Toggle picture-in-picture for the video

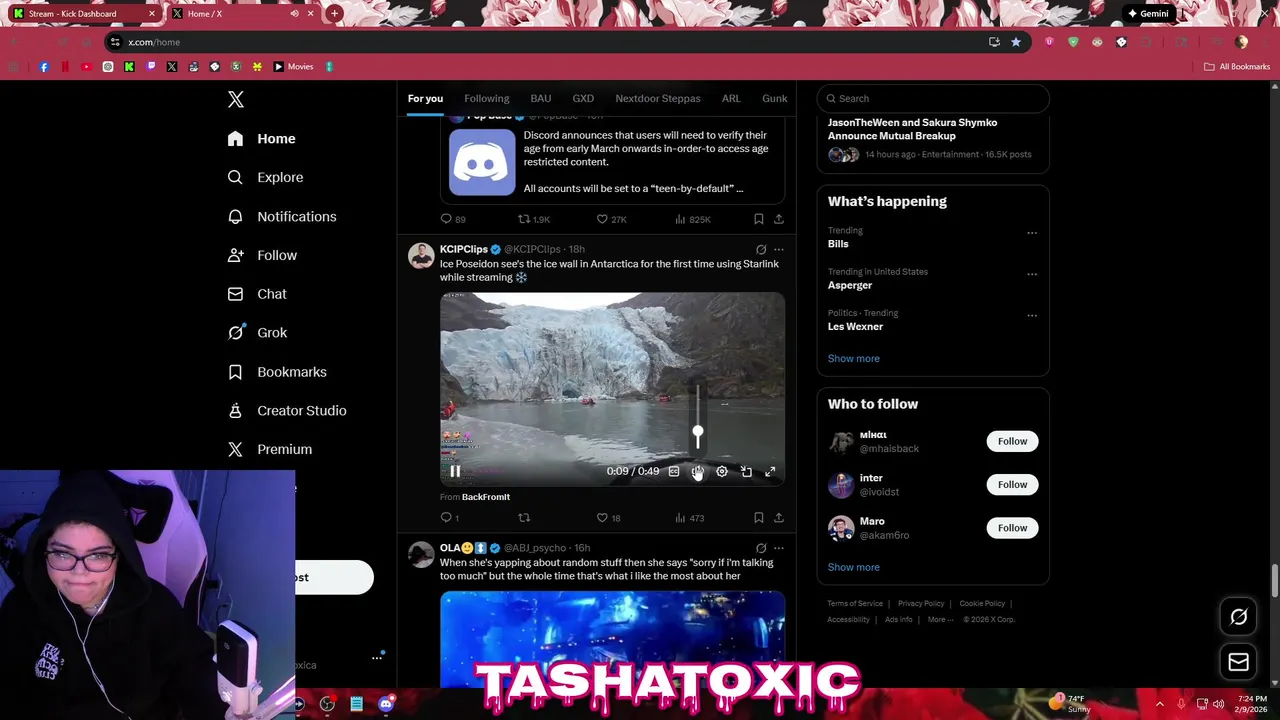click(746, 471)
